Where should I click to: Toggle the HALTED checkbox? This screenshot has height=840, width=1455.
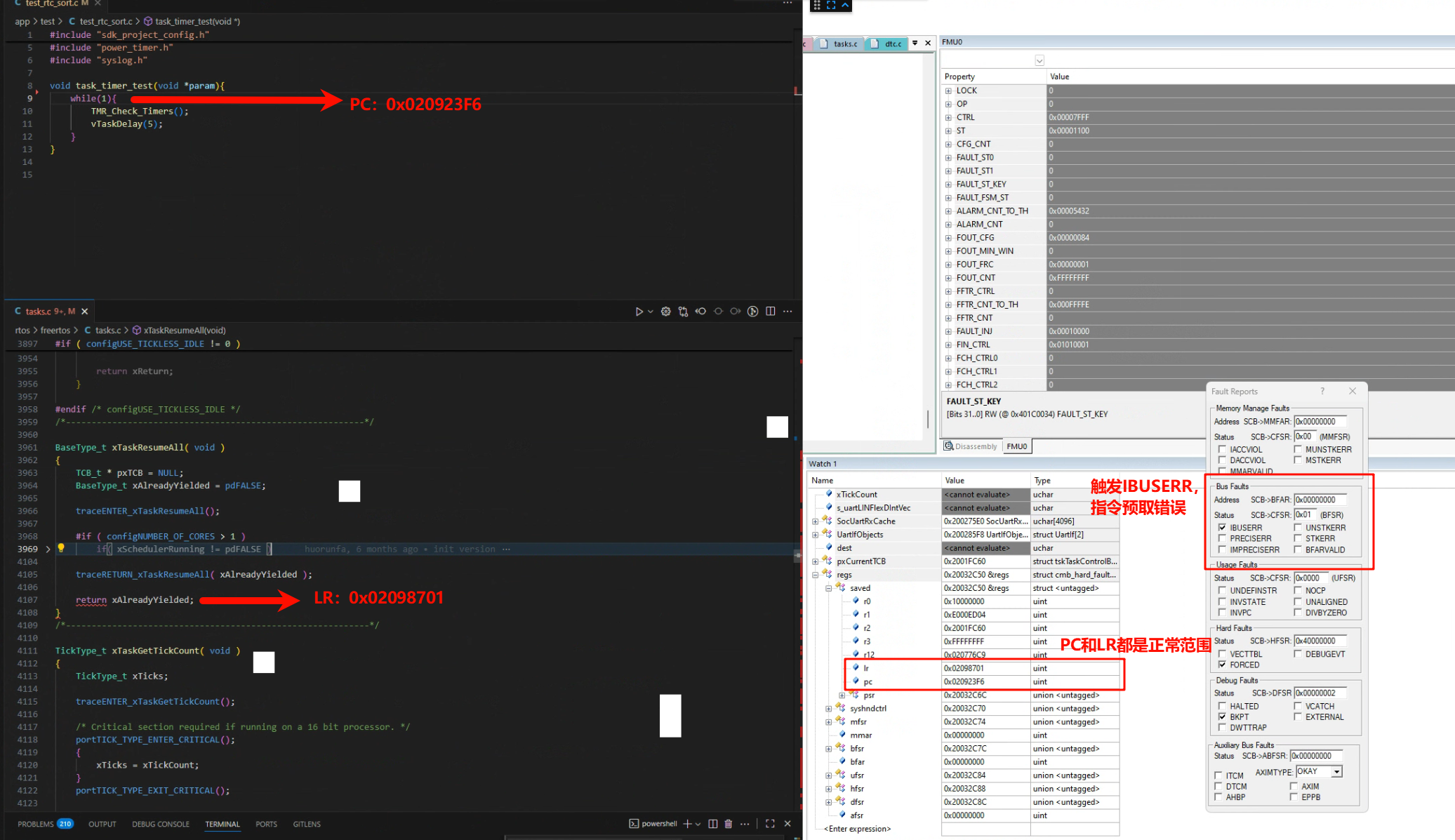click(1222, 707)
